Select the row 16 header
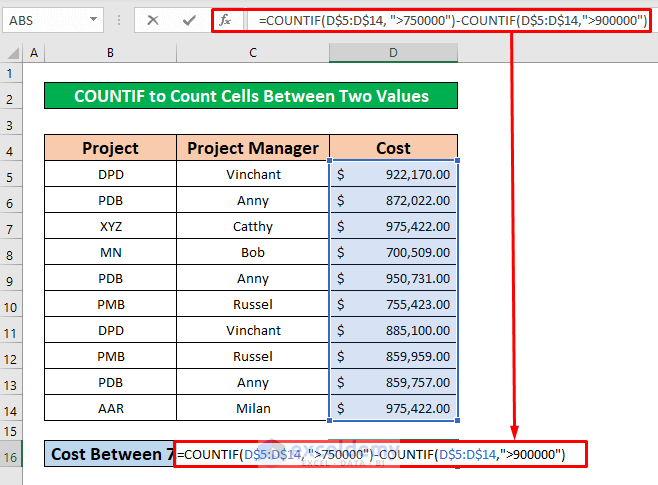The image size is (658, 485). (x=12, y=455)
